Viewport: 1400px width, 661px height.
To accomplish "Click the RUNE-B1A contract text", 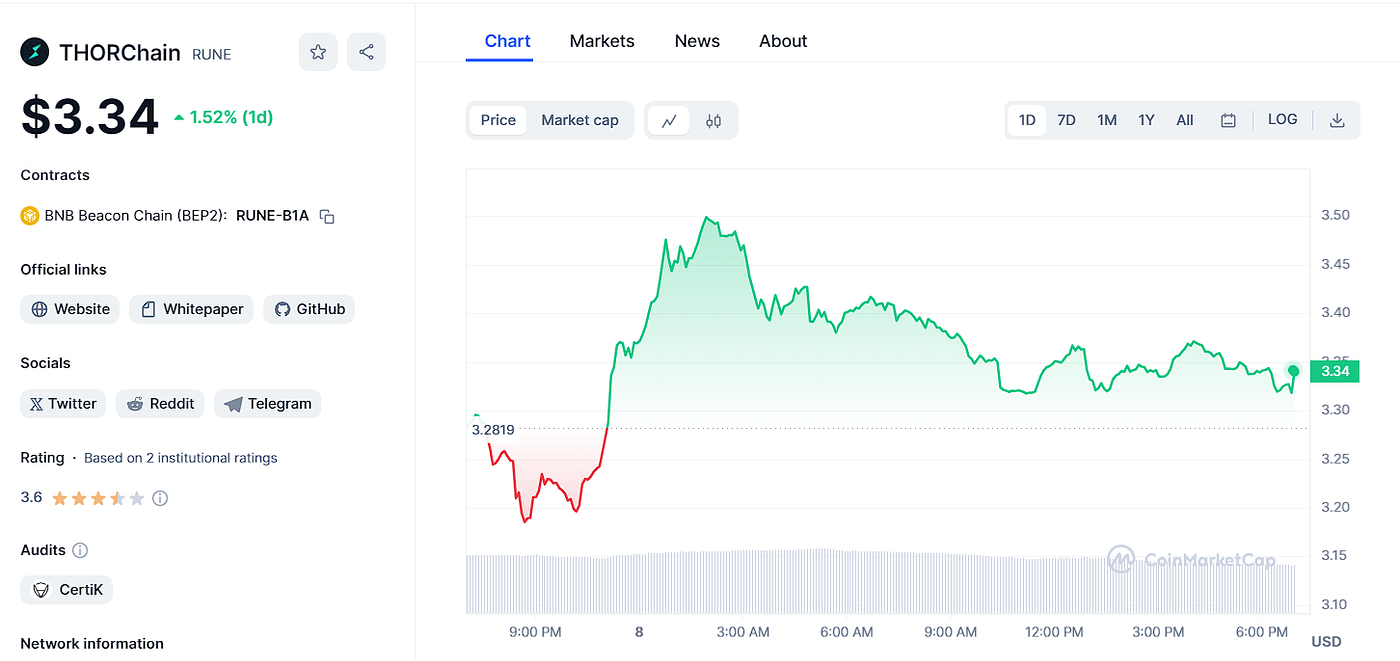I will tap(272, 216).
